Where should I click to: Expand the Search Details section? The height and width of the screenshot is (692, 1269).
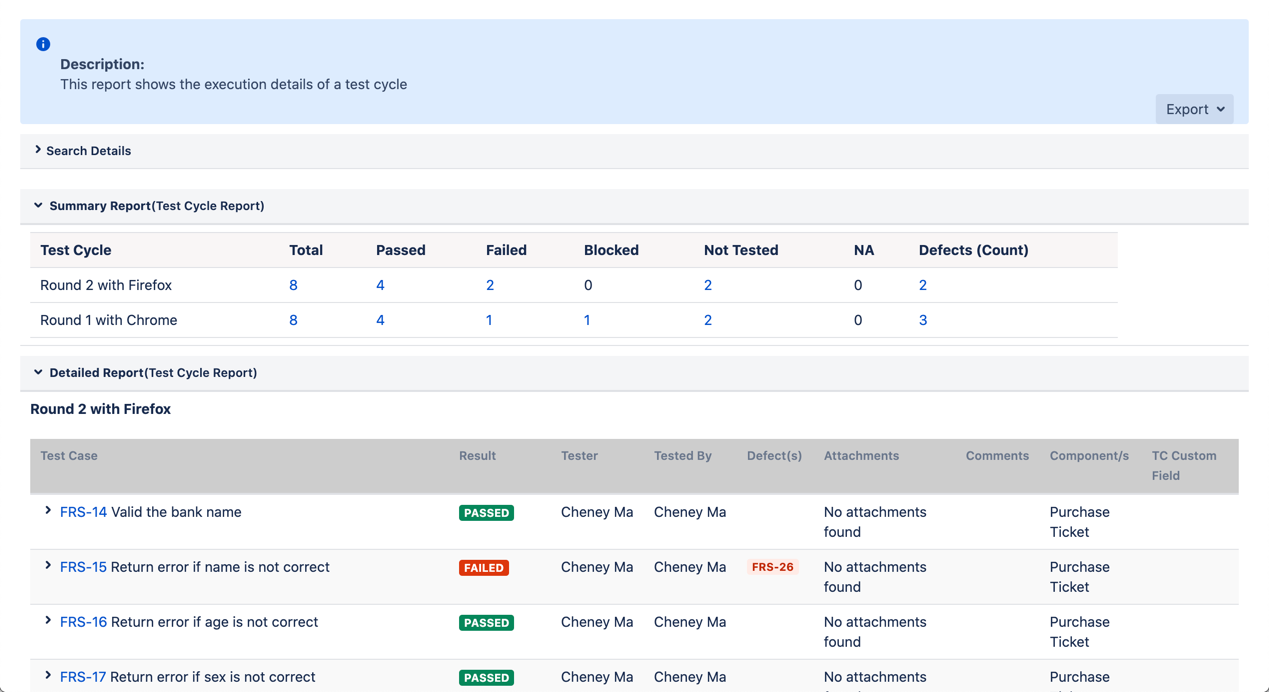point(38,150)
